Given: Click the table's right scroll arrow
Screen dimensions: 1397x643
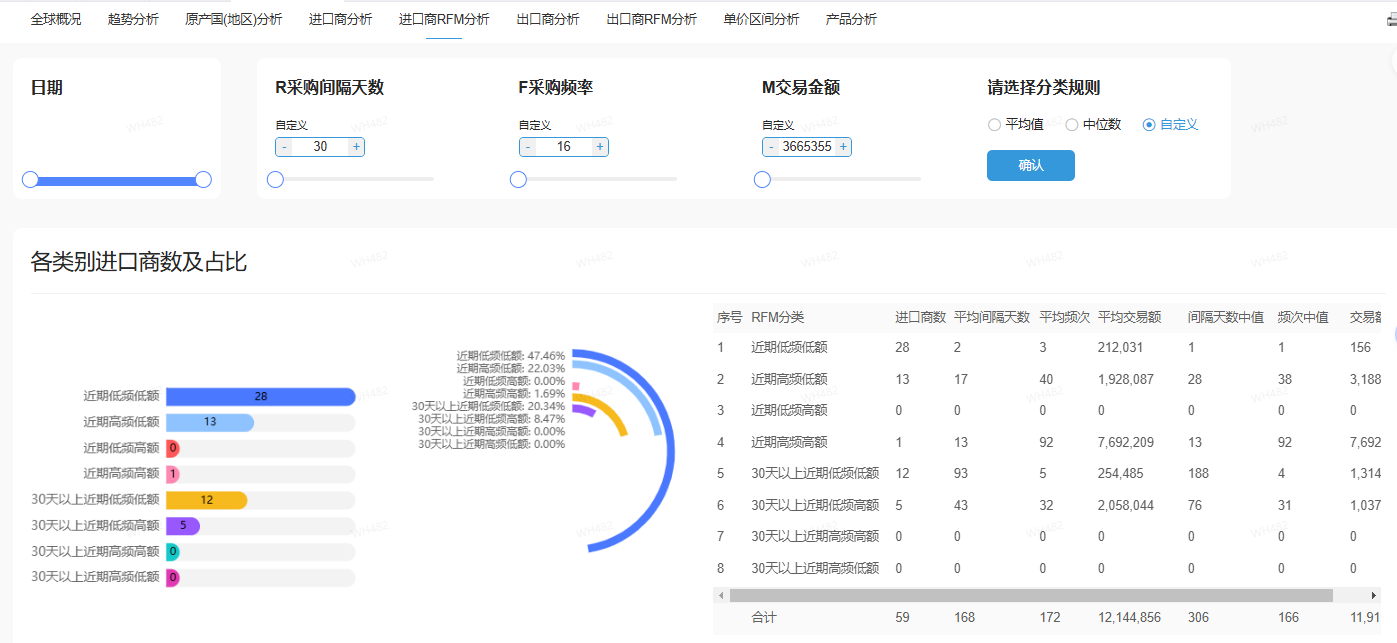Looking at the screenshot, I should tap(1373, 596).
